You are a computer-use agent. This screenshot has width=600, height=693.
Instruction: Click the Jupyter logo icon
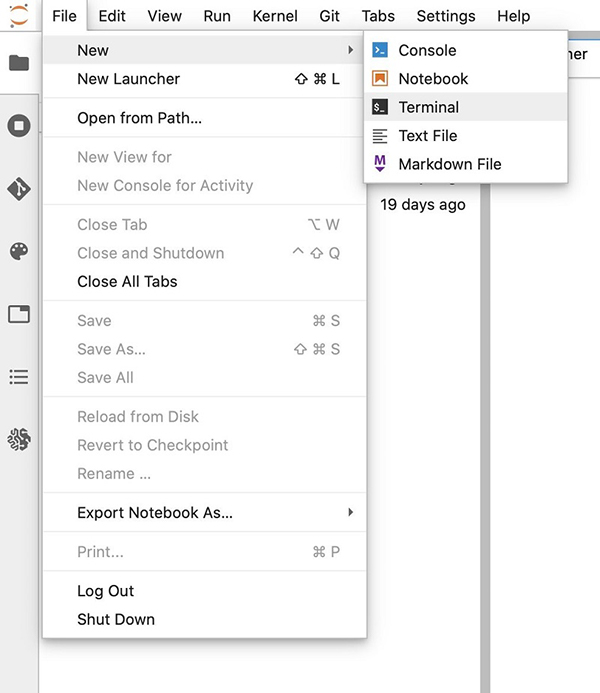point(19,15)
